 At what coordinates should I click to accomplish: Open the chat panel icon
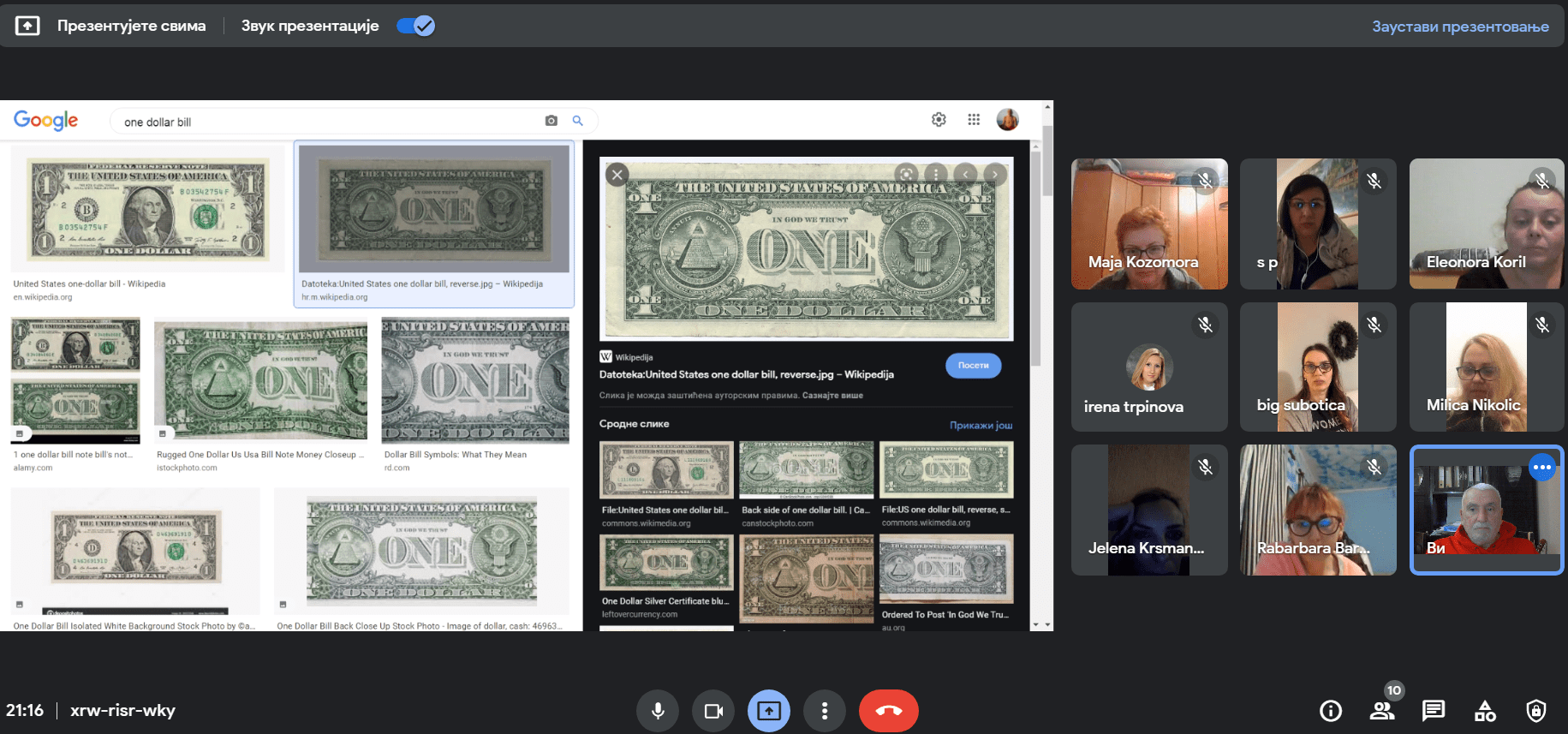pyautogui.click(x=1434, y=711)
